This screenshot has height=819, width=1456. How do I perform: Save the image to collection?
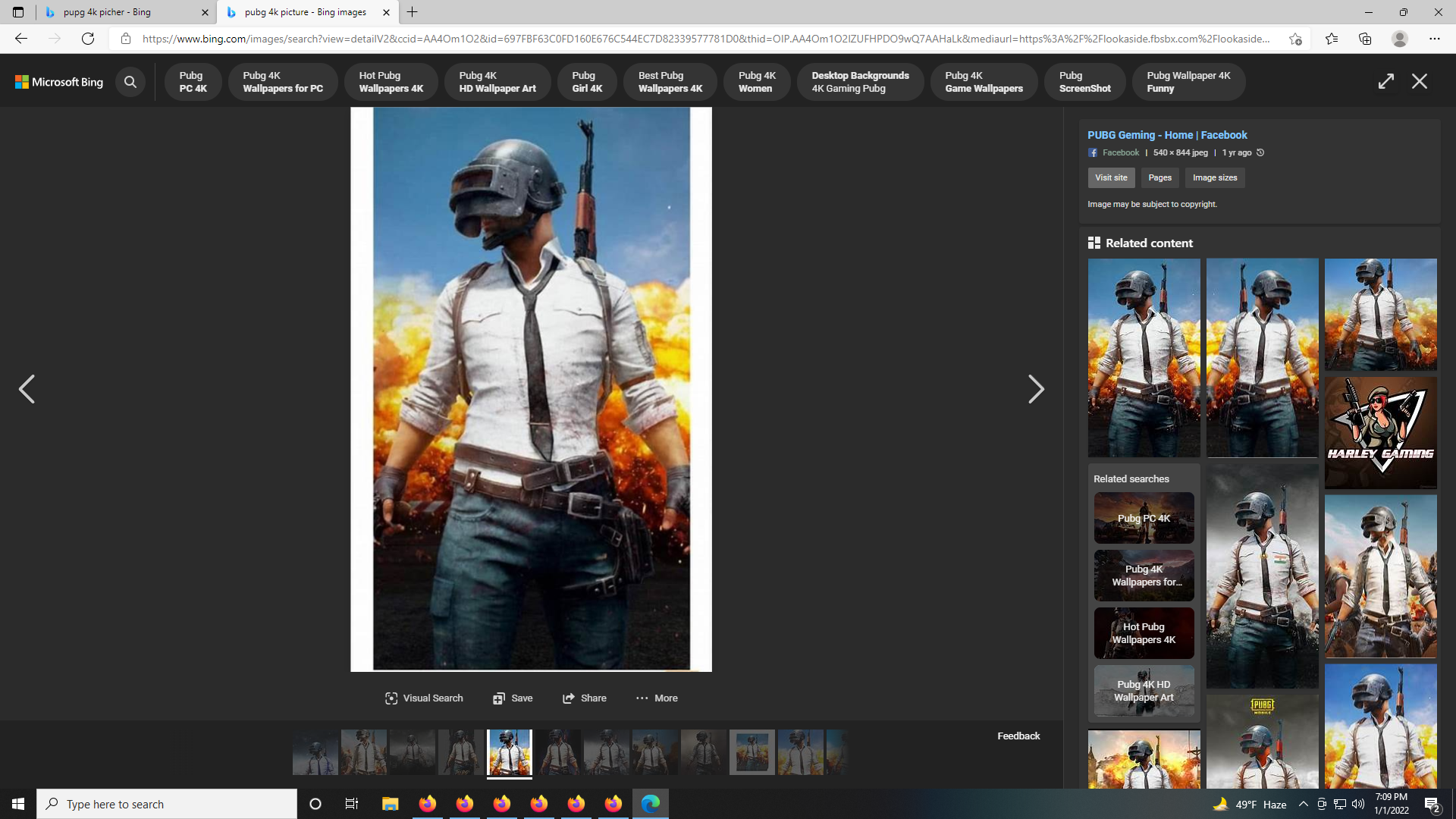513,698
